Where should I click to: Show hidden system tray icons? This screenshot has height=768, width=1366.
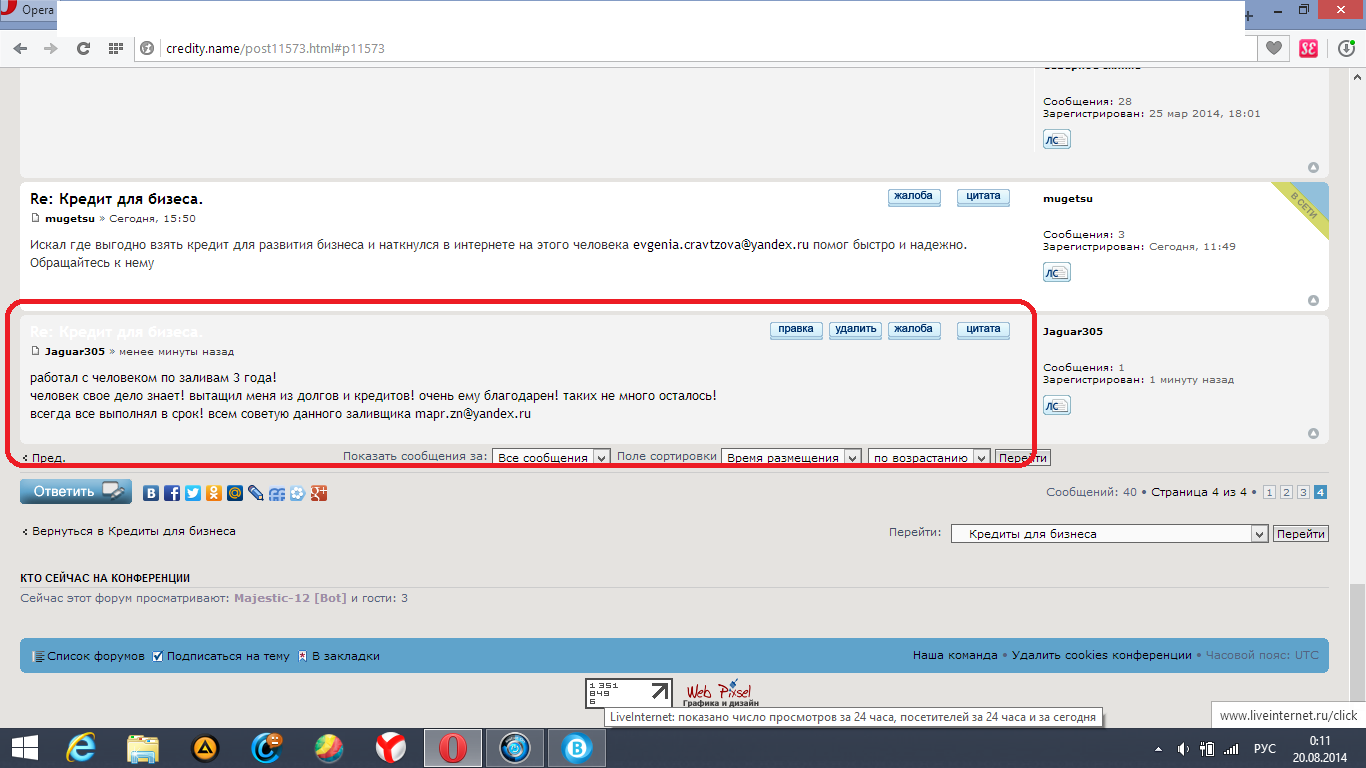1159,749
